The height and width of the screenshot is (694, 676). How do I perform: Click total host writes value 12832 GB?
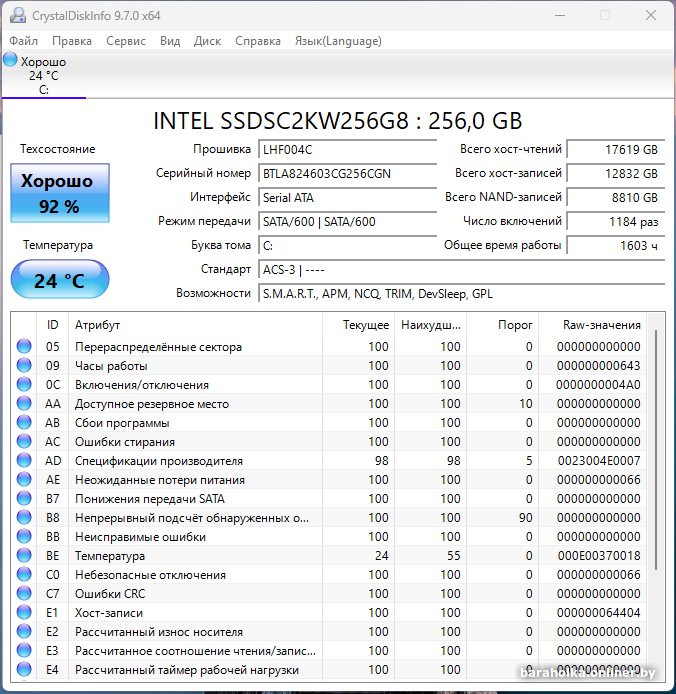pyautogui.click(x=616, y=174)
